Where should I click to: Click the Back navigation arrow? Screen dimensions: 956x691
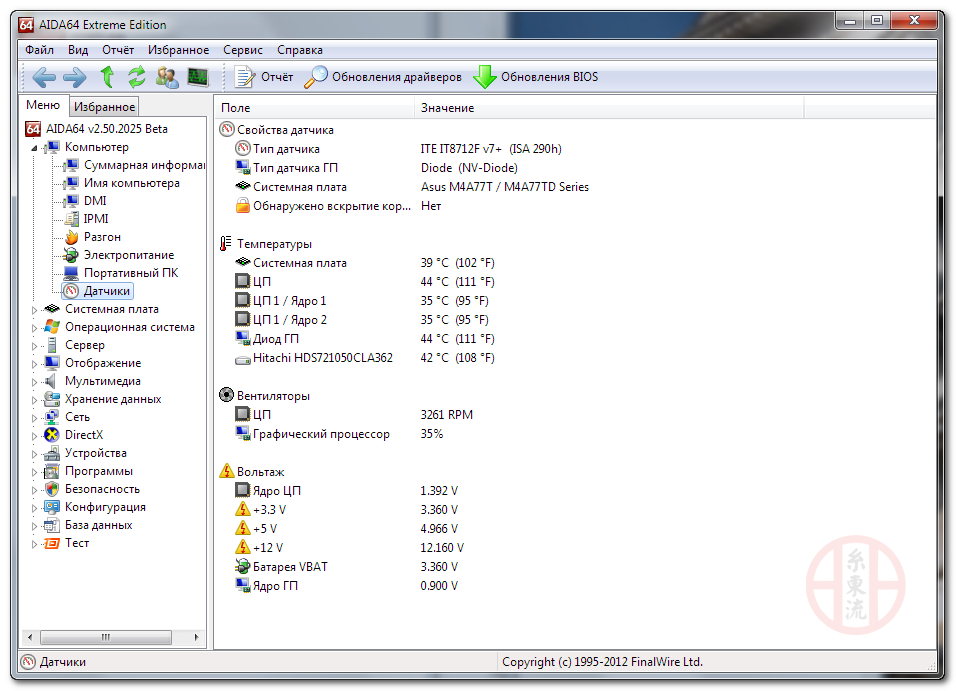coord(44,77)
